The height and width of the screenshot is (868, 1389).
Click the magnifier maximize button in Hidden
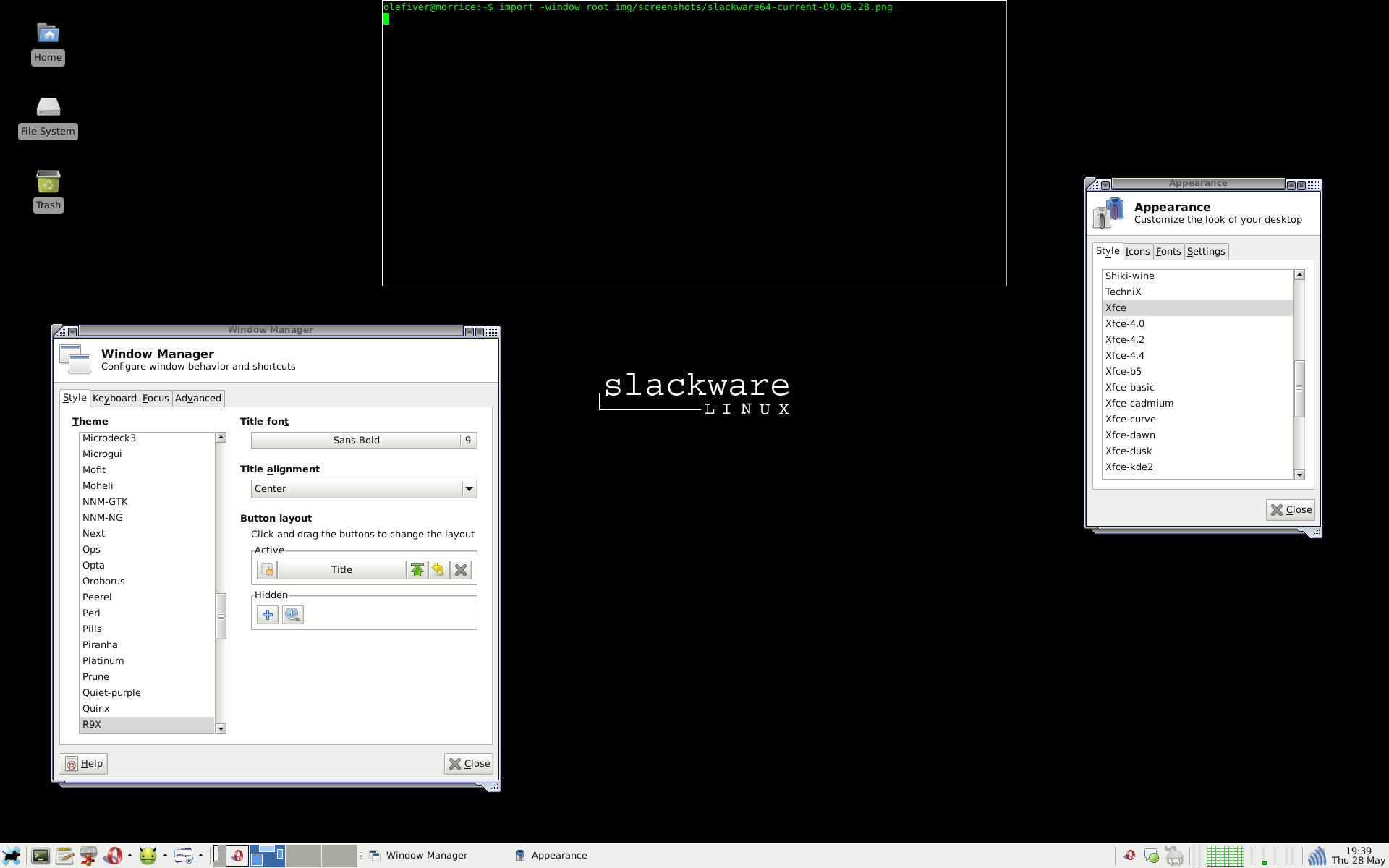(x=292, y=615)
